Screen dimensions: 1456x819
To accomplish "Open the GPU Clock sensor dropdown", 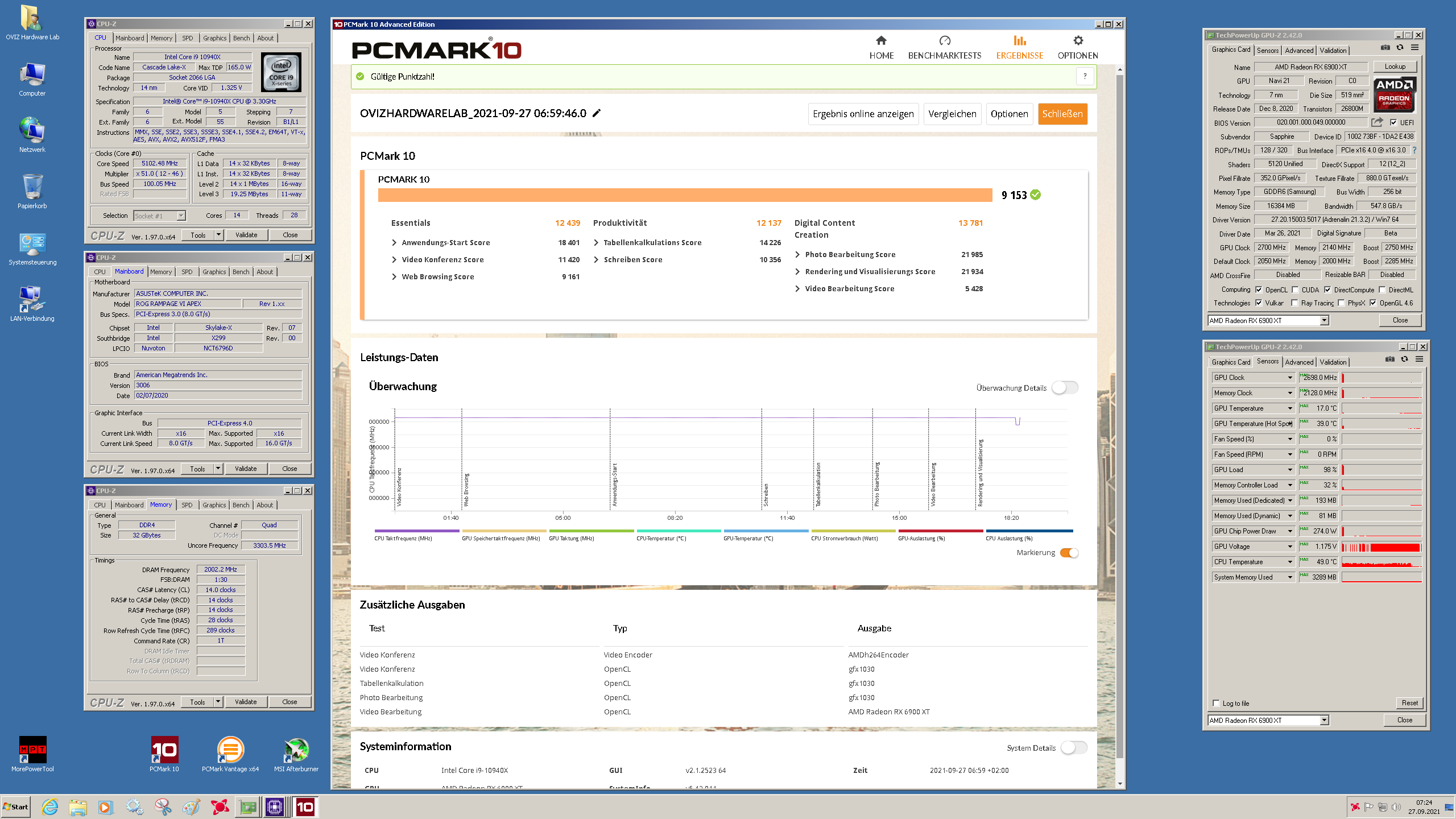I will (x=1290, y=377).
